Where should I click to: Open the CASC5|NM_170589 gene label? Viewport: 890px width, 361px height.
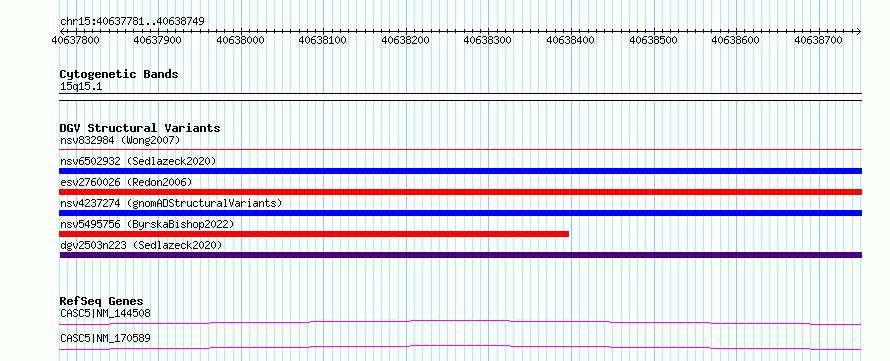click(105, 338)
